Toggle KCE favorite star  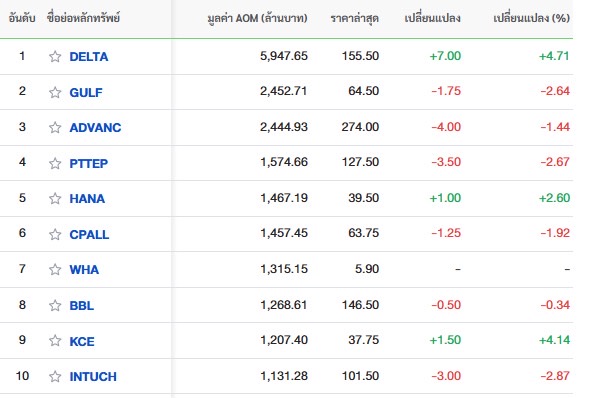55,341
